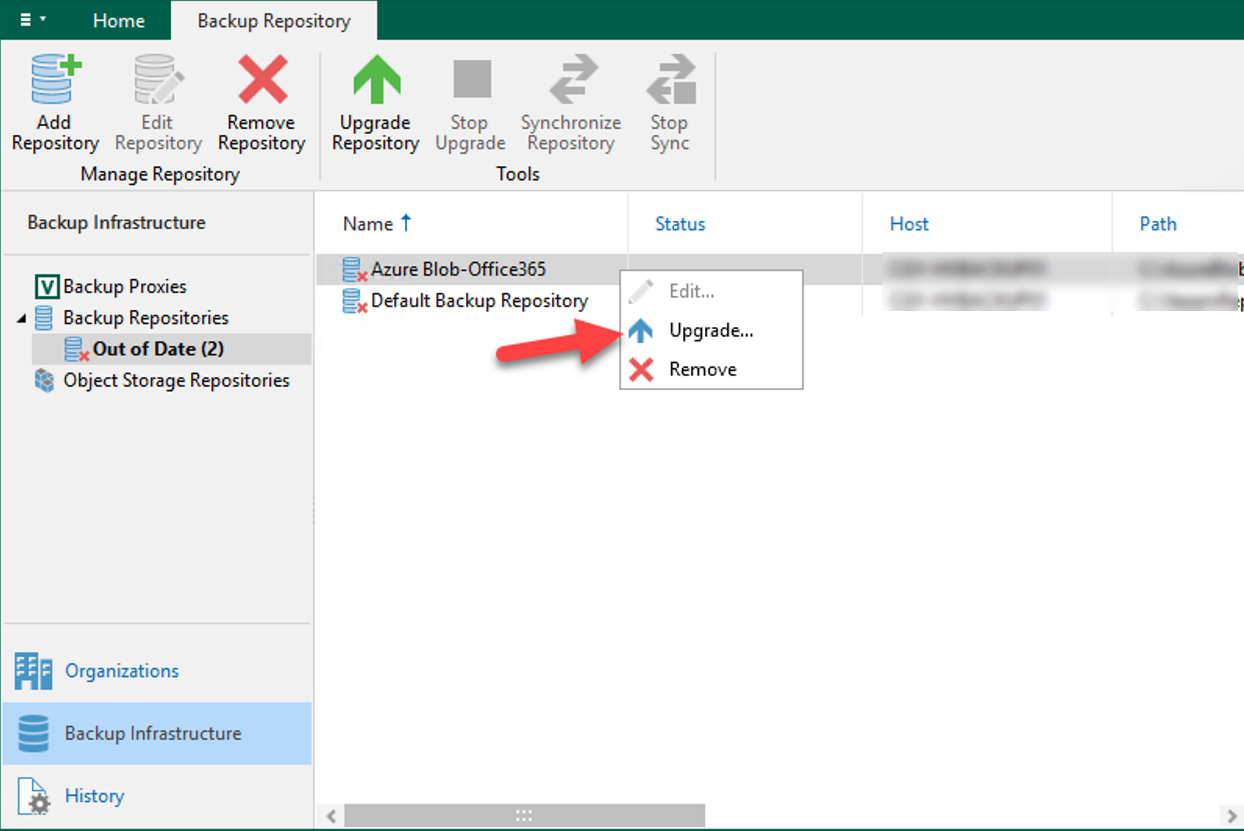Viewport: 1244px width, 831px height.
Task: Open the History view
Action: tap(94, 796)
